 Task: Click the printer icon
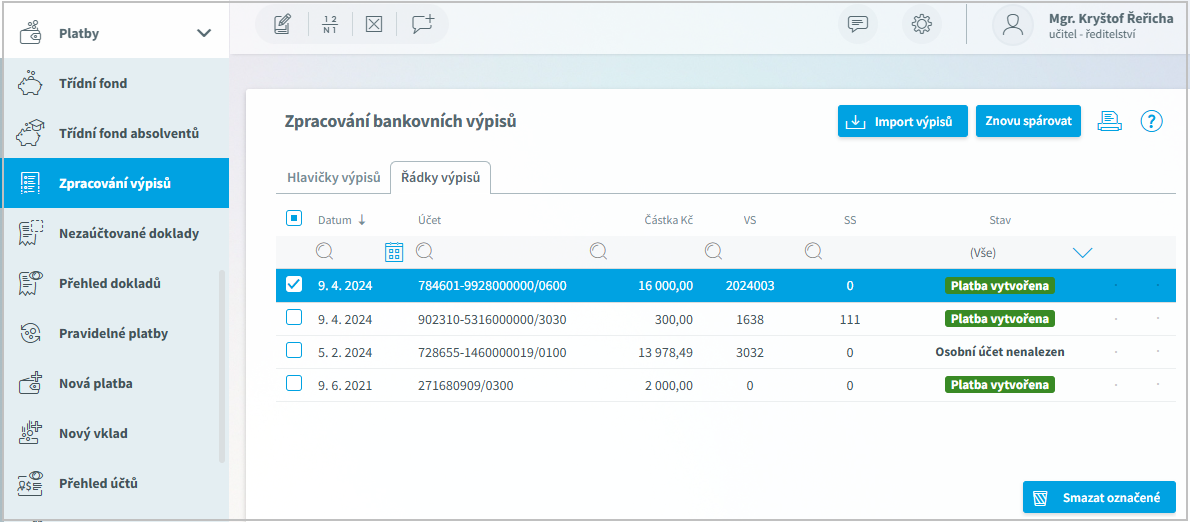point(1110,121)
